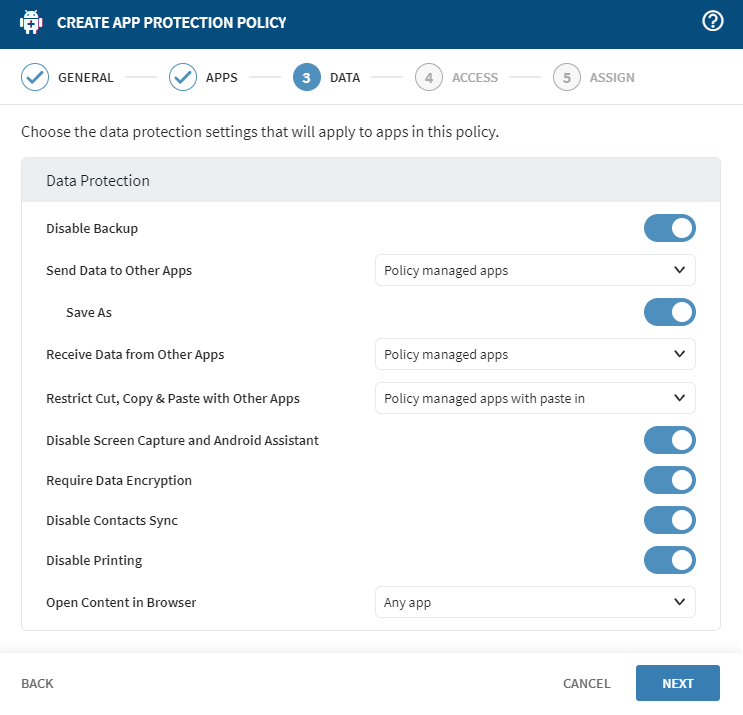Toggle the Disable Contacts Sync switch
The width and height of the screenshot is (743, 715).
point(669,520)
